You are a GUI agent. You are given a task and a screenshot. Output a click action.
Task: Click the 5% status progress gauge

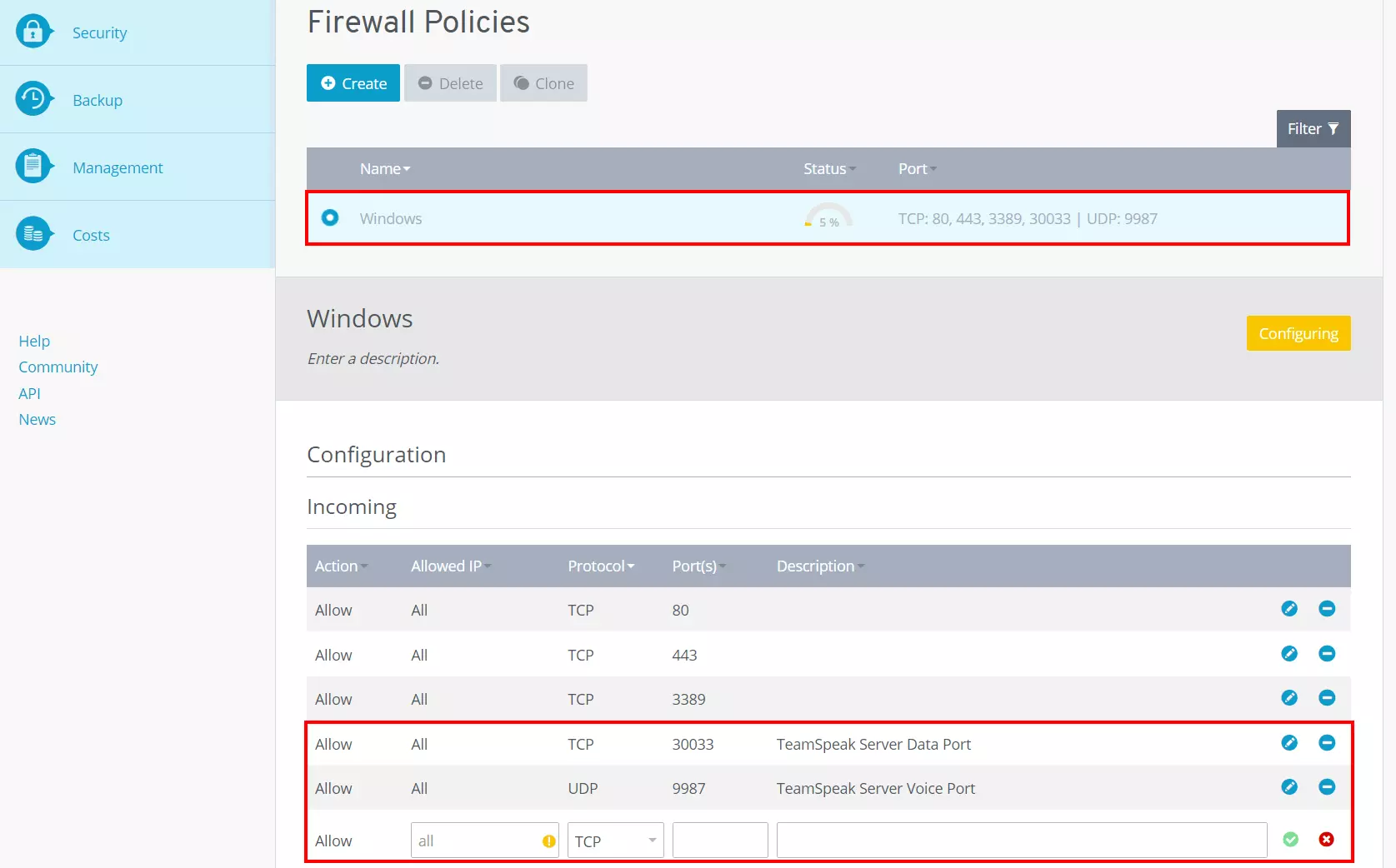[828, 217]
